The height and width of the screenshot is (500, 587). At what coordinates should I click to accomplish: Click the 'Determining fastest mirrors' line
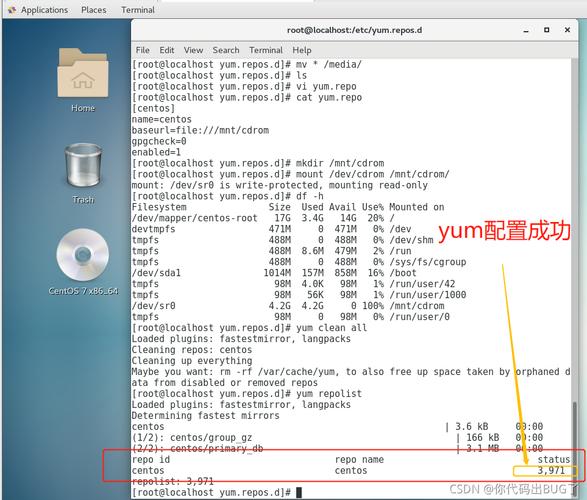pyautogui.click(x=206, y=416)
